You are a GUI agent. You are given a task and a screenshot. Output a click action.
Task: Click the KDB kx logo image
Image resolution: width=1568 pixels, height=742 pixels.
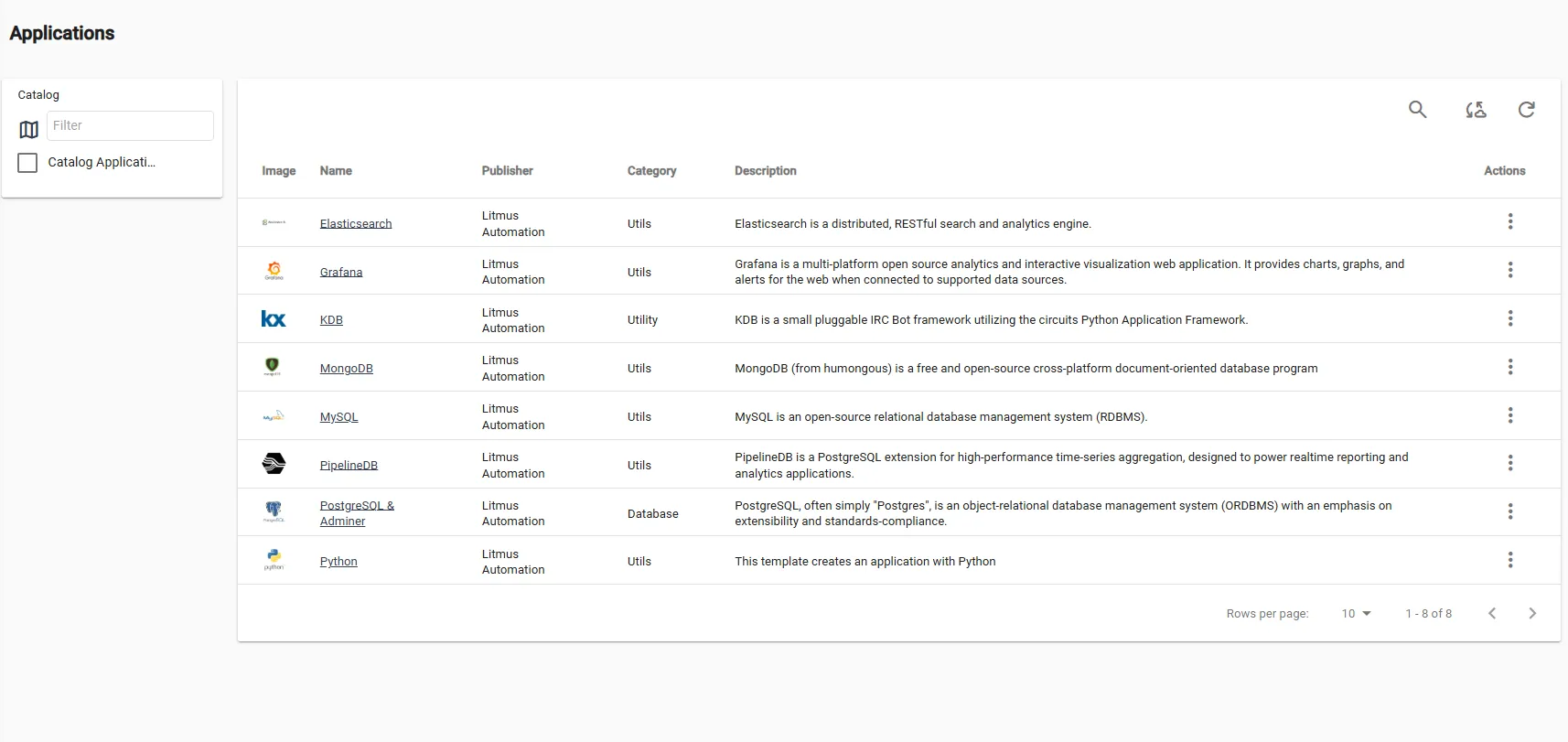pos(274,318)
